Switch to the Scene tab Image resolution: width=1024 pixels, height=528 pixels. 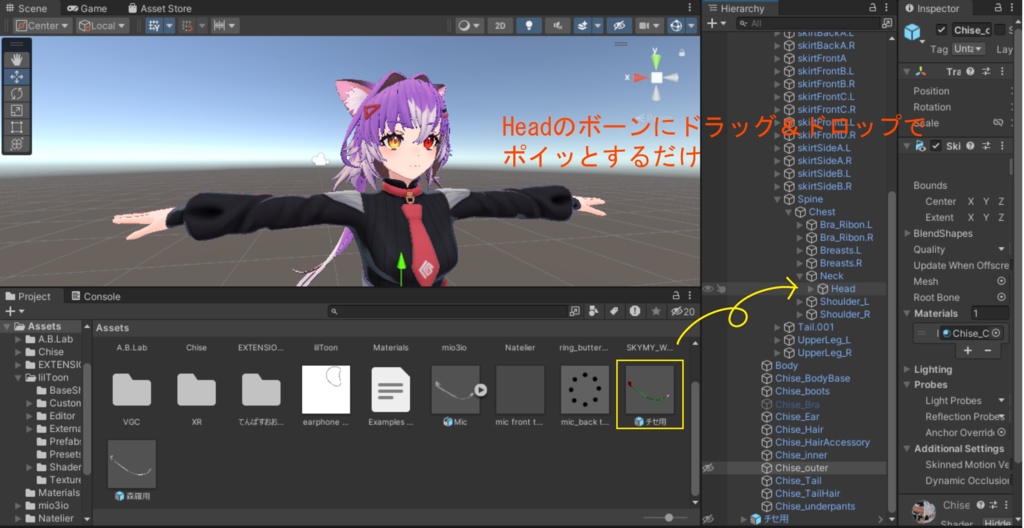tap(26, 8)
